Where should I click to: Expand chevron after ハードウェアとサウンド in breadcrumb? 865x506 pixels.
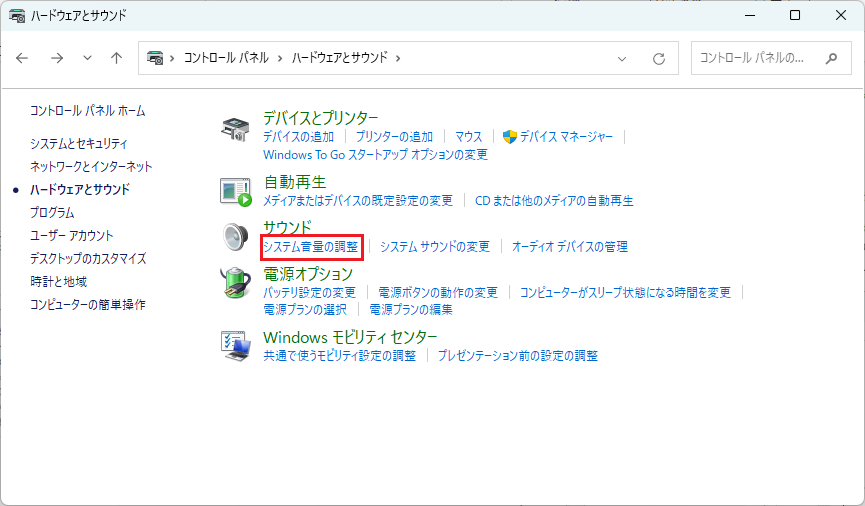[398, 58]
